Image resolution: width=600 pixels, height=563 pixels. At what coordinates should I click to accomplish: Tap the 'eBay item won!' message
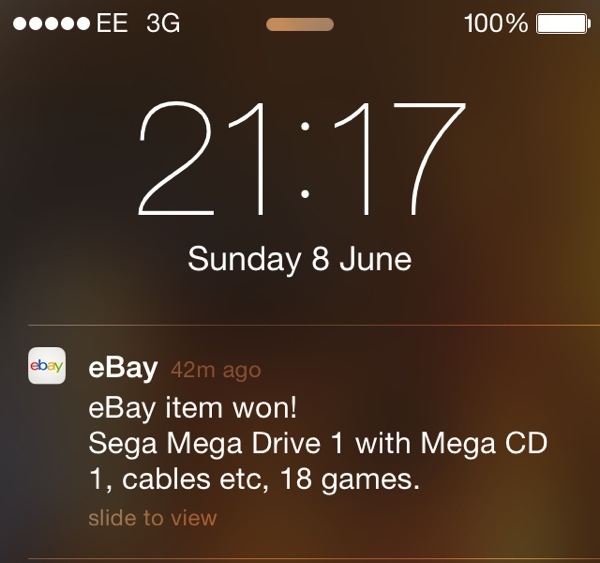[192, 408]
